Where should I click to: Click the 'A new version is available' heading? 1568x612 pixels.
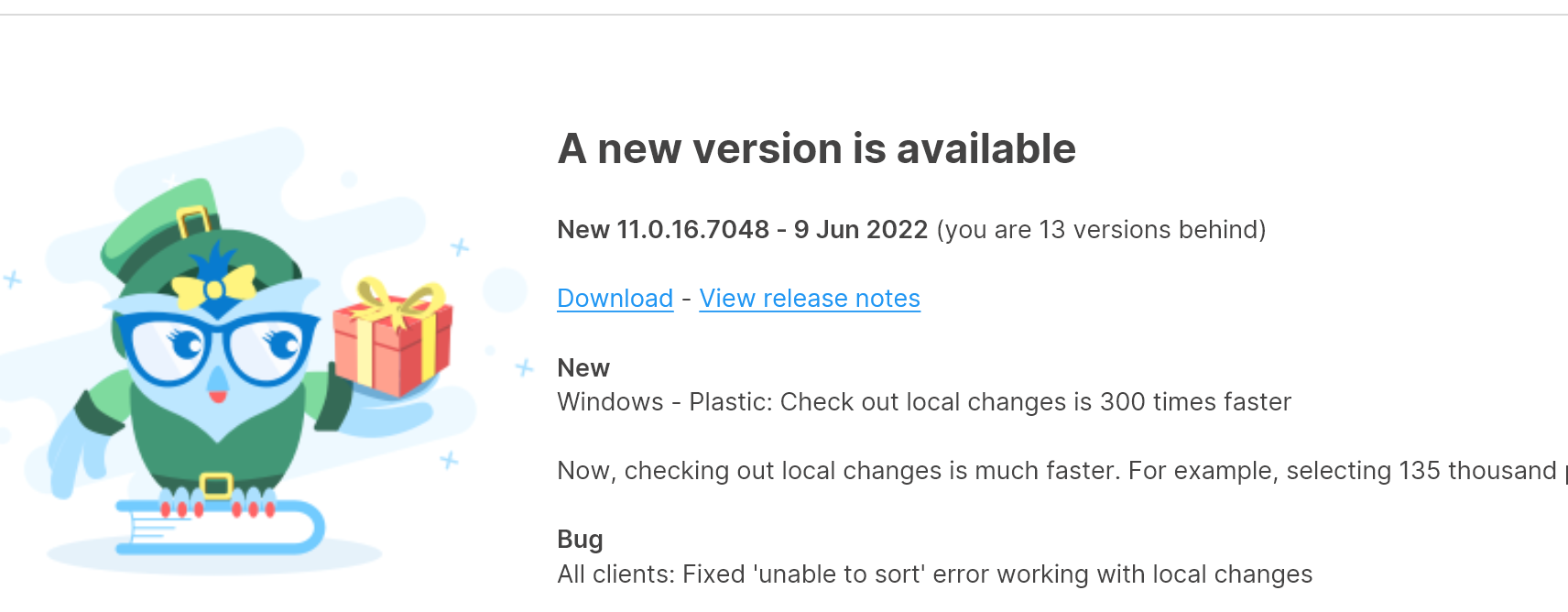tap(816, 148)
